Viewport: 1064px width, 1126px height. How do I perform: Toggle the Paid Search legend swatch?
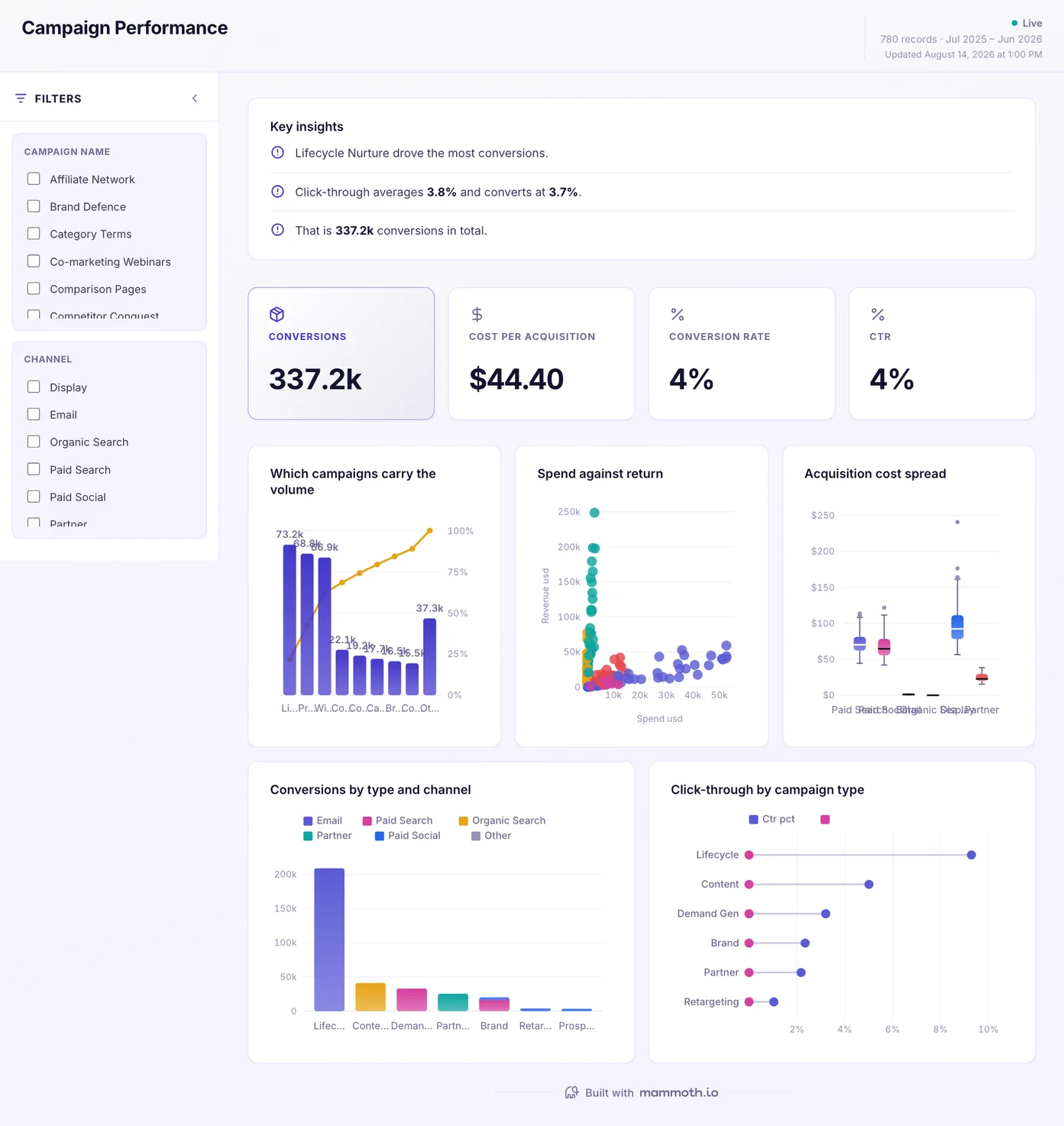coord(367,821)
